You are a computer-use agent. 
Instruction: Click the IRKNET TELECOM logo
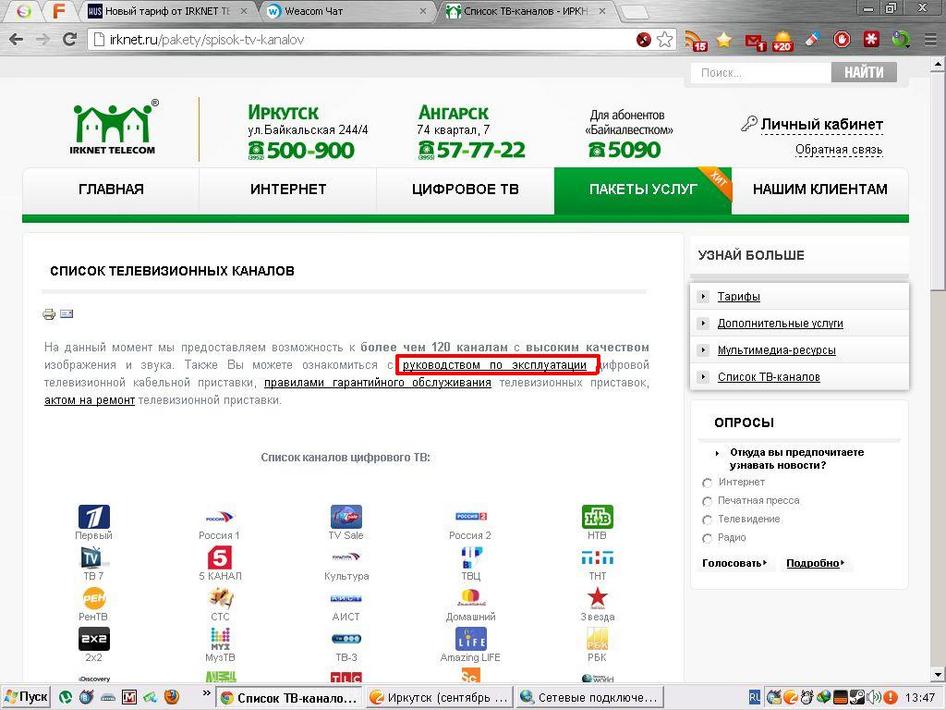pos(113,128)
